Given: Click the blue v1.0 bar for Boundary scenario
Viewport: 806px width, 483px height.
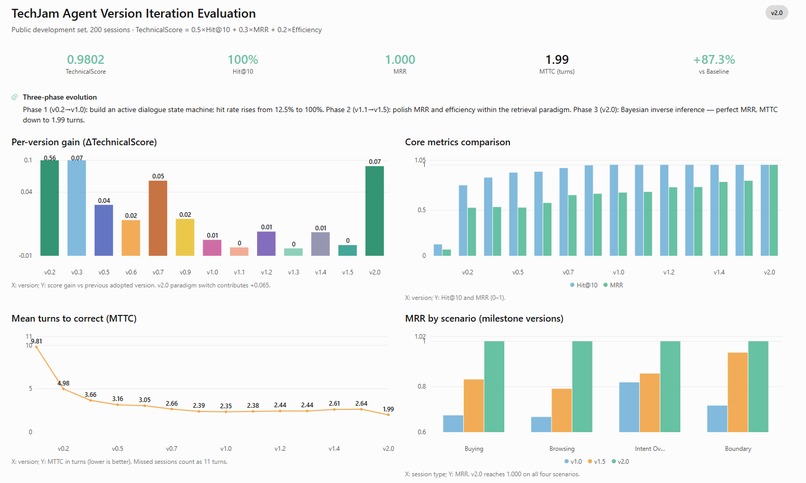Looking at the screenshot, I should (x=718, y=419).
